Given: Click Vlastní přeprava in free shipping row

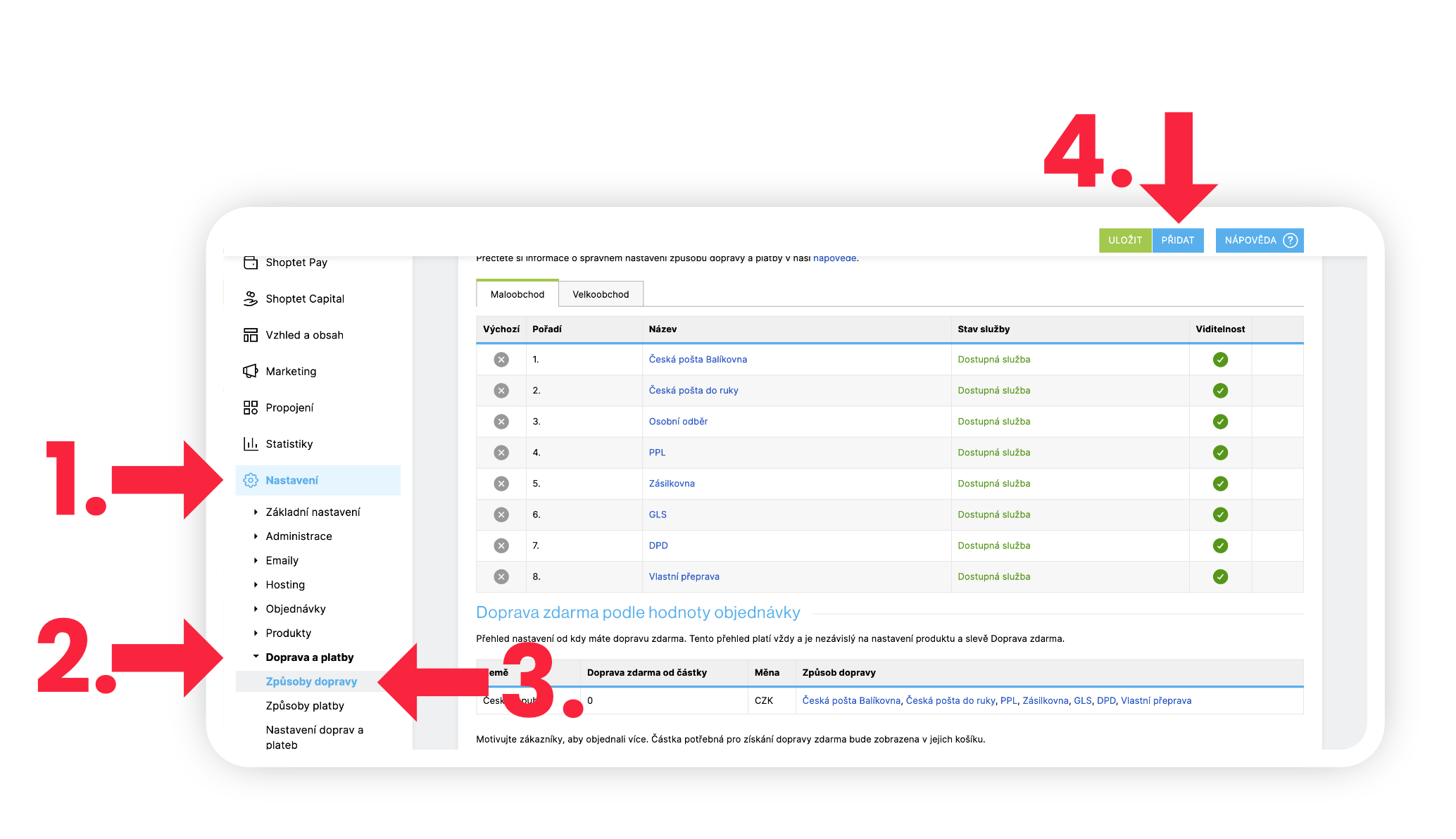Looking at the screenshot, I should click(1156, 701).
